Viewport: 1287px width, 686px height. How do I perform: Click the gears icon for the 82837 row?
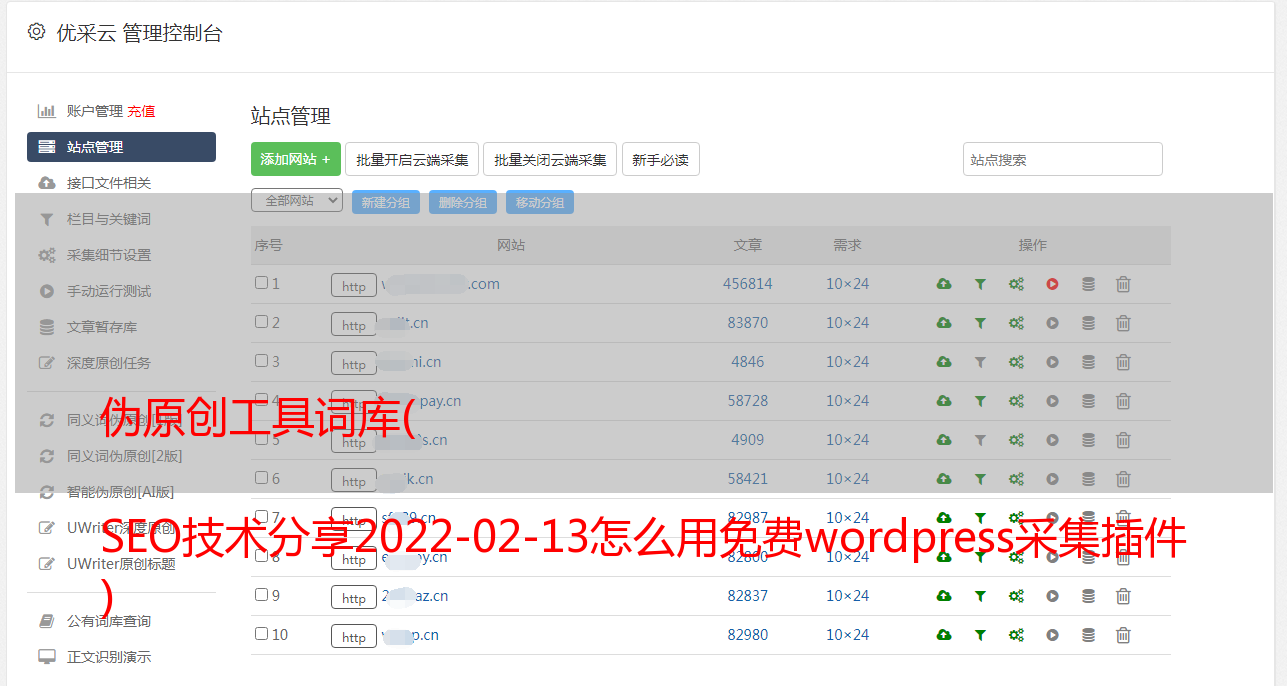pos(1016,596)
